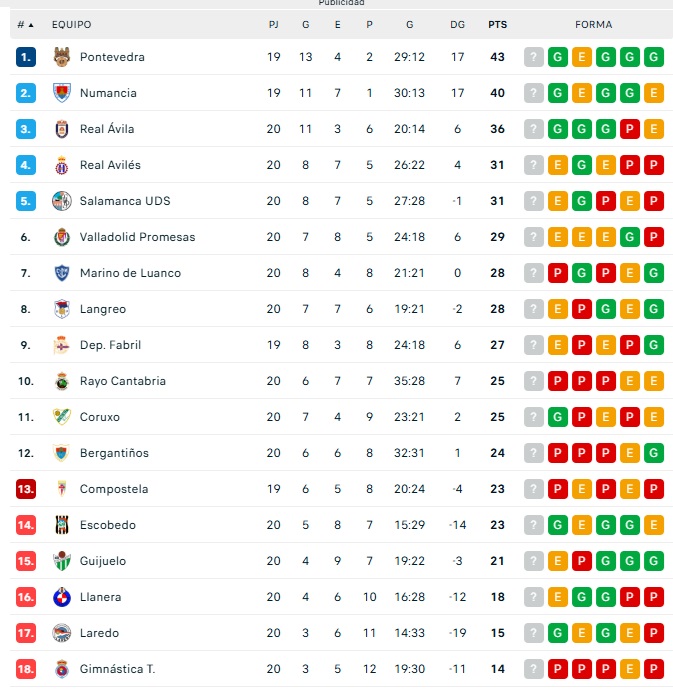Select the Llanera club logo
The height and width of the screenshot is (691, 673).
click(61, 597)
